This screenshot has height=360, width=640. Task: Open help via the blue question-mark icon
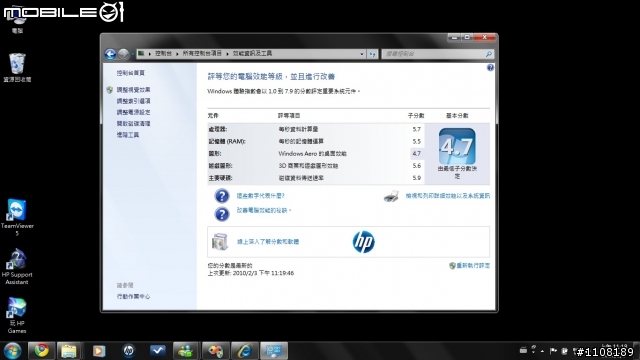click(490, 68)
